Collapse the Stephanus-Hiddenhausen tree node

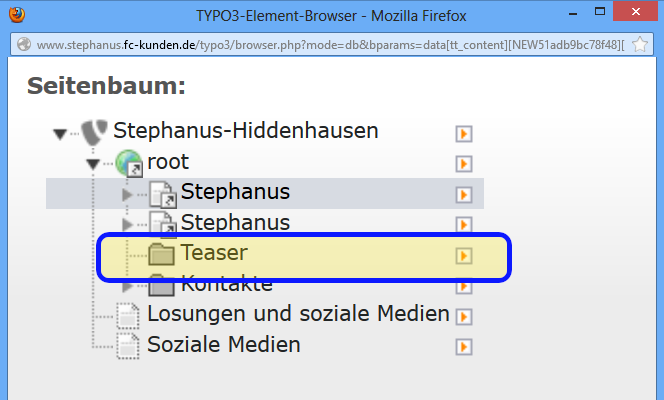(60, 134)
